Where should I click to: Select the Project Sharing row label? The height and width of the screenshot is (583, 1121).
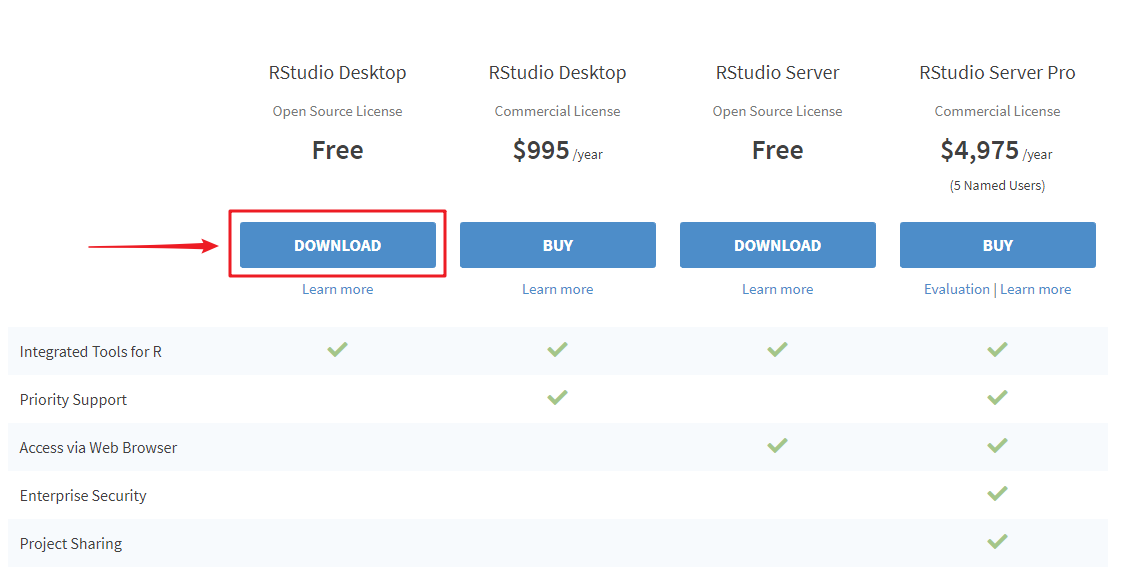(71, 544)
